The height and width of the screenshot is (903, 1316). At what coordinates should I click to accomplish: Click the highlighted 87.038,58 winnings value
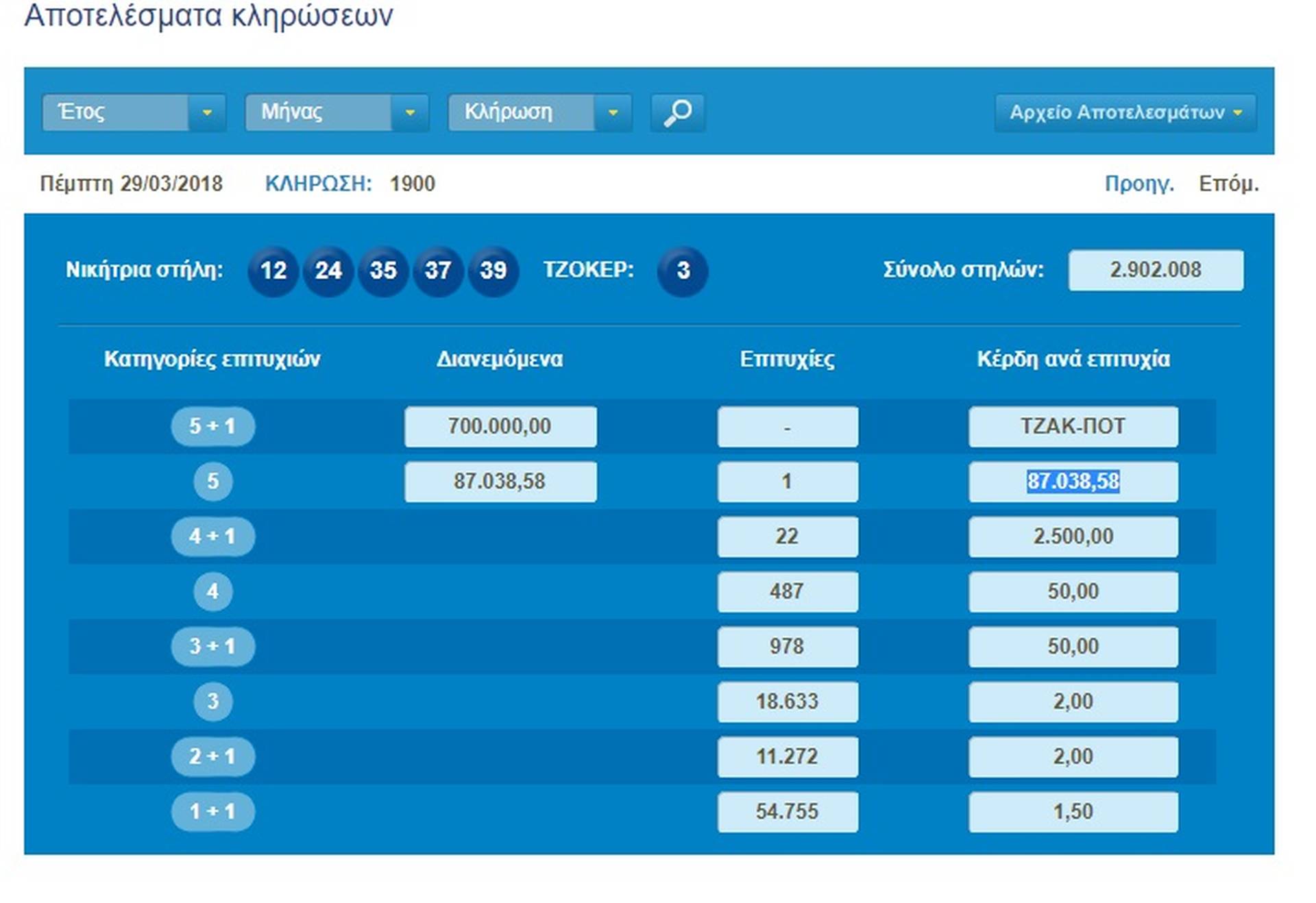(x=1073, y=481)
